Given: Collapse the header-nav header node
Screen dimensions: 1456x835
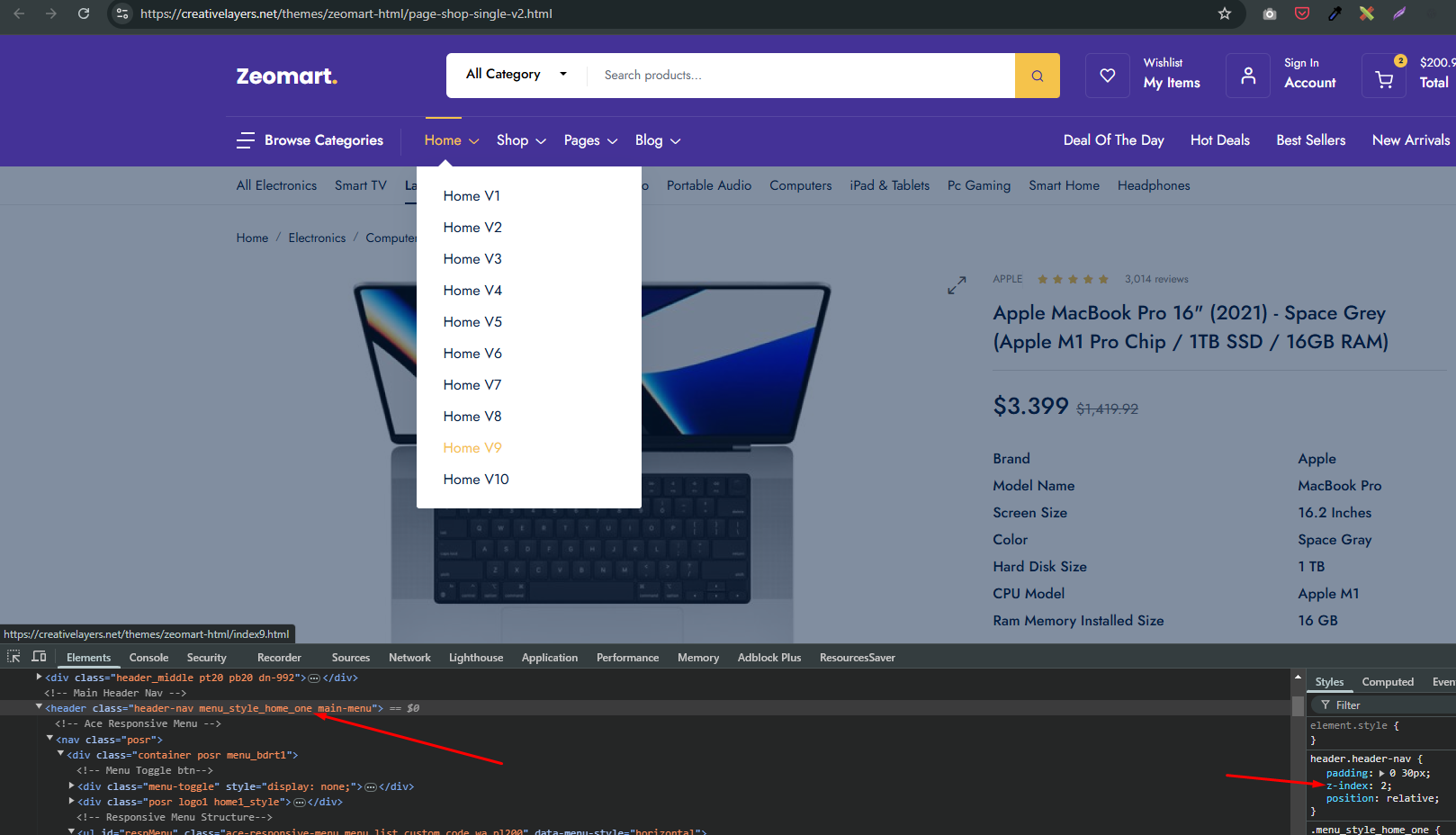Looking at the screenshot, I should click(x=39, y=707).
